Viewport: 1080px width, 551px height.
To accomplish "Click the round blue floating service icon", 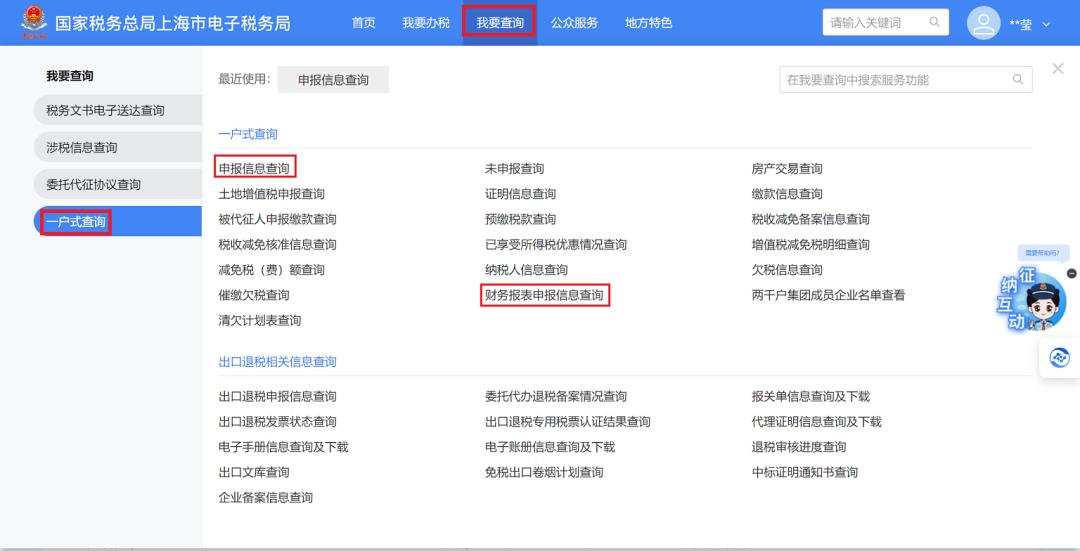I will click(x=1060, y=358).
